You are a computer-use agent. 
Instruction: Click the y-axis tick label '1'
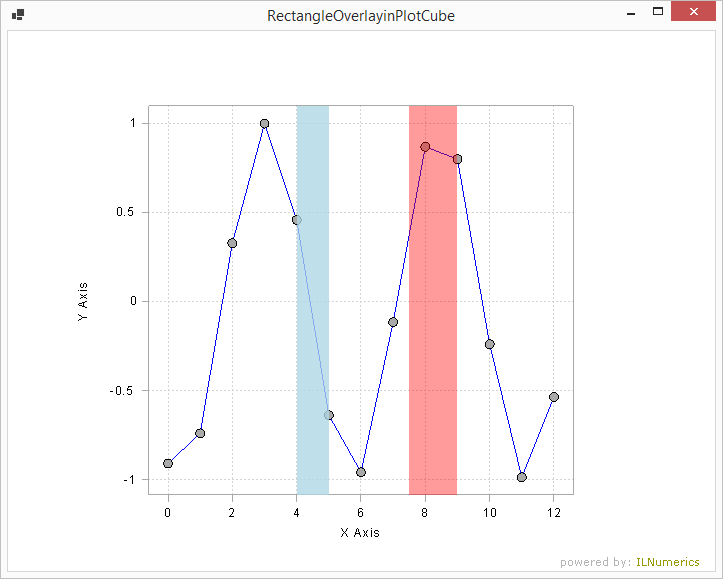[x=133, y=123]
